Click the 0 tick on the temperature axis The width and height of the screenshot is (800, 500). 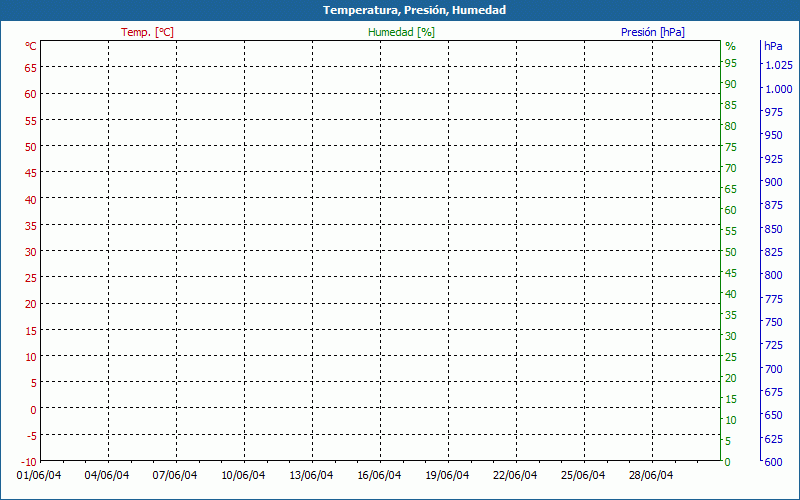pyautogui.click(x=34, y=409)
